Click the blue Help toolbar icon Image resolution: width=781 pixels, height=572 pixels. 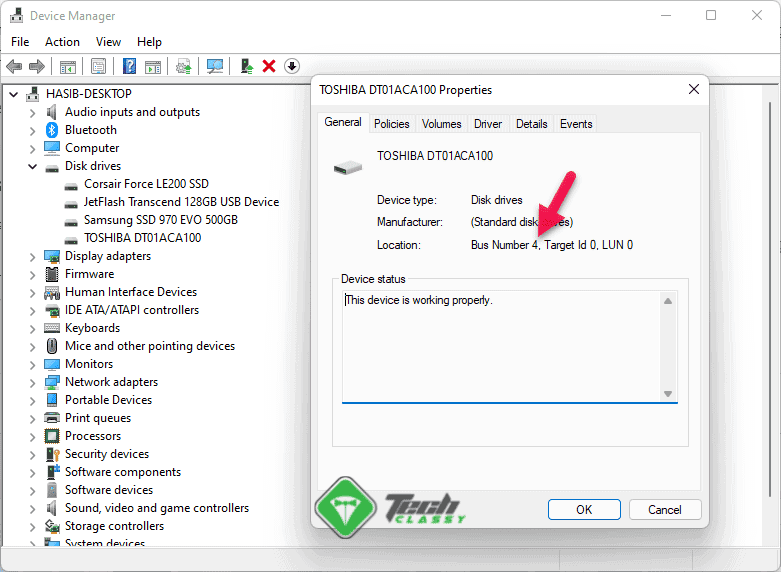pyautogui.click(x=130, y=66)
